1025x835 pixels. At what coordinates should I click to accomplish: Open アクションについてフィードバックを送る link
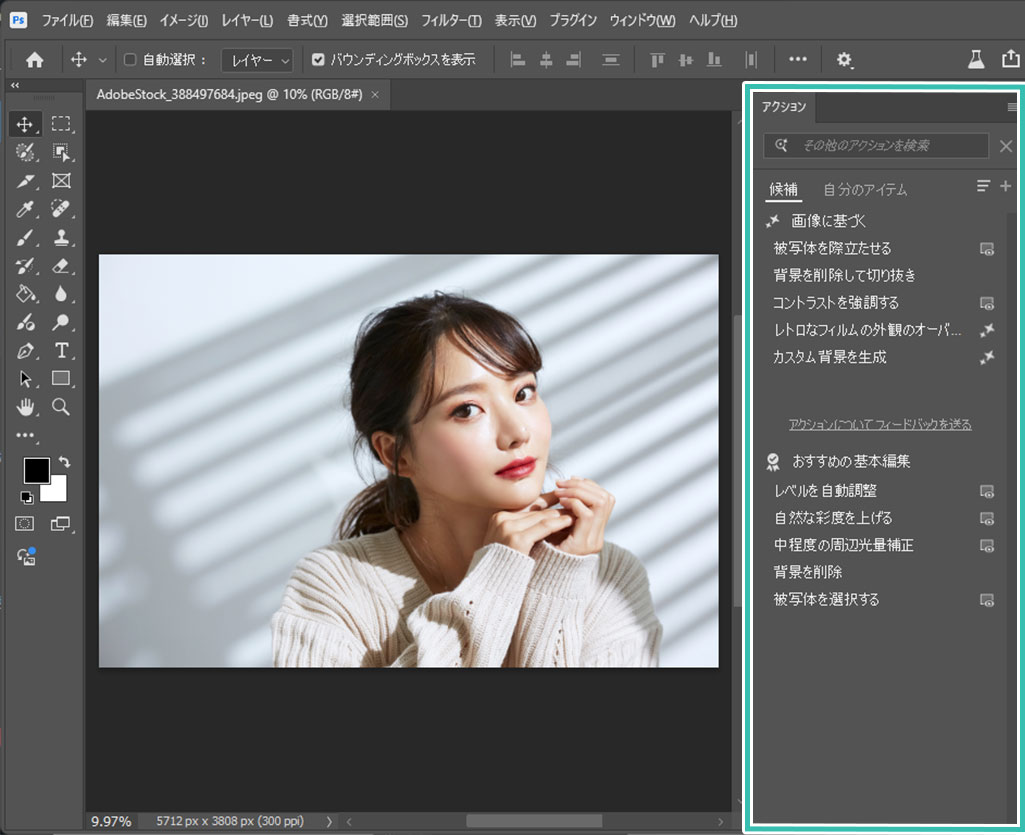pos(880,424)
